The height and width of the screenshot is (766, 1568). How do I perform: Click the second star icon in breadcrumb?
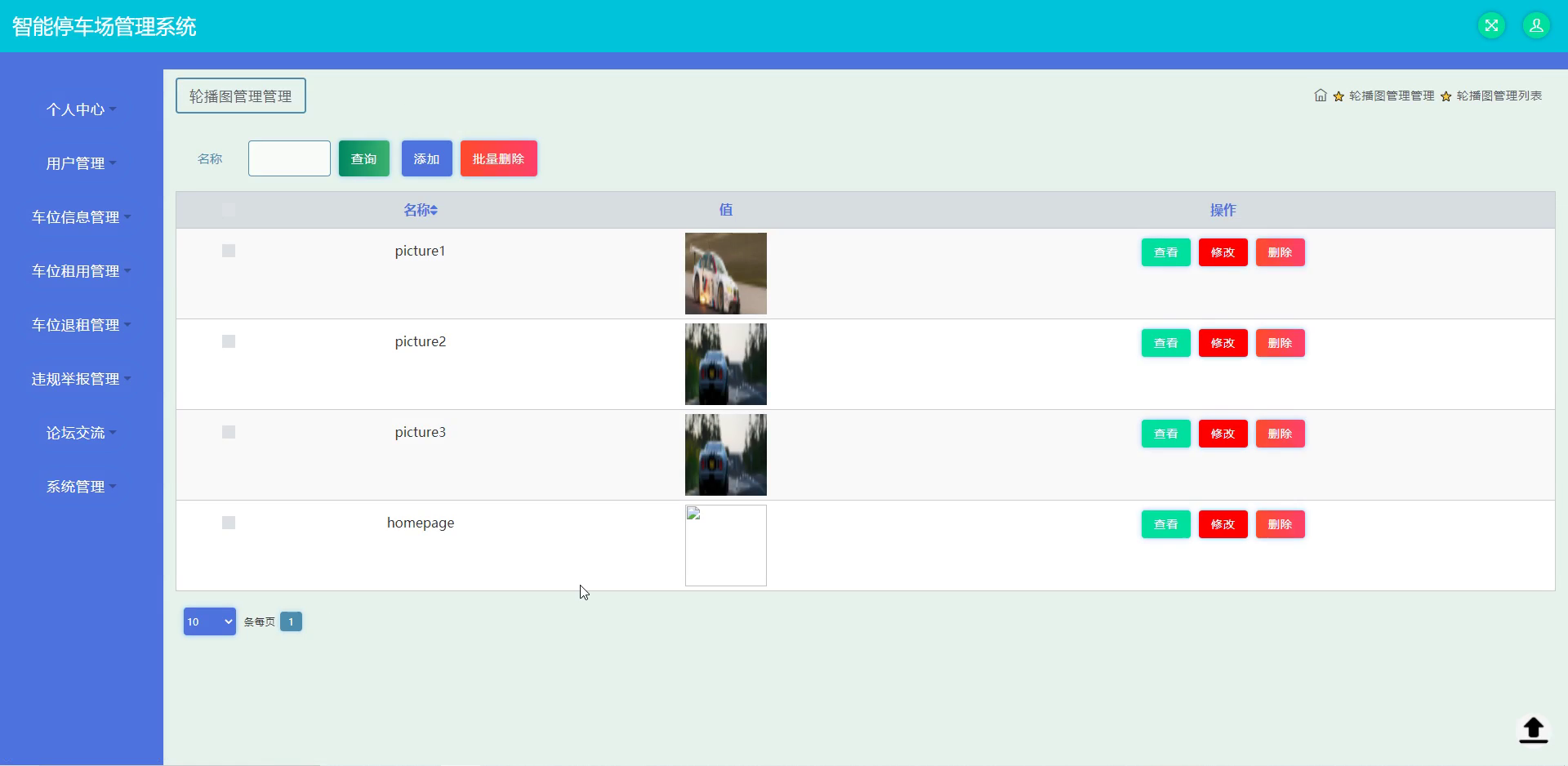[x=1446, y=96]
